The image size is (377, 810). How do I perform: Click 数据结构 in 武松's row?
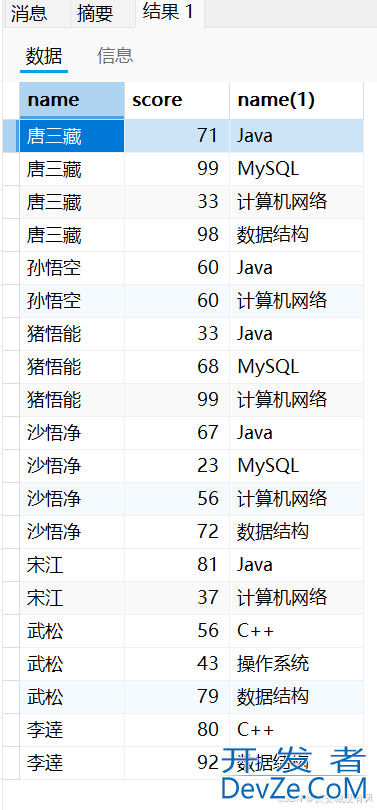click(296, 698)
